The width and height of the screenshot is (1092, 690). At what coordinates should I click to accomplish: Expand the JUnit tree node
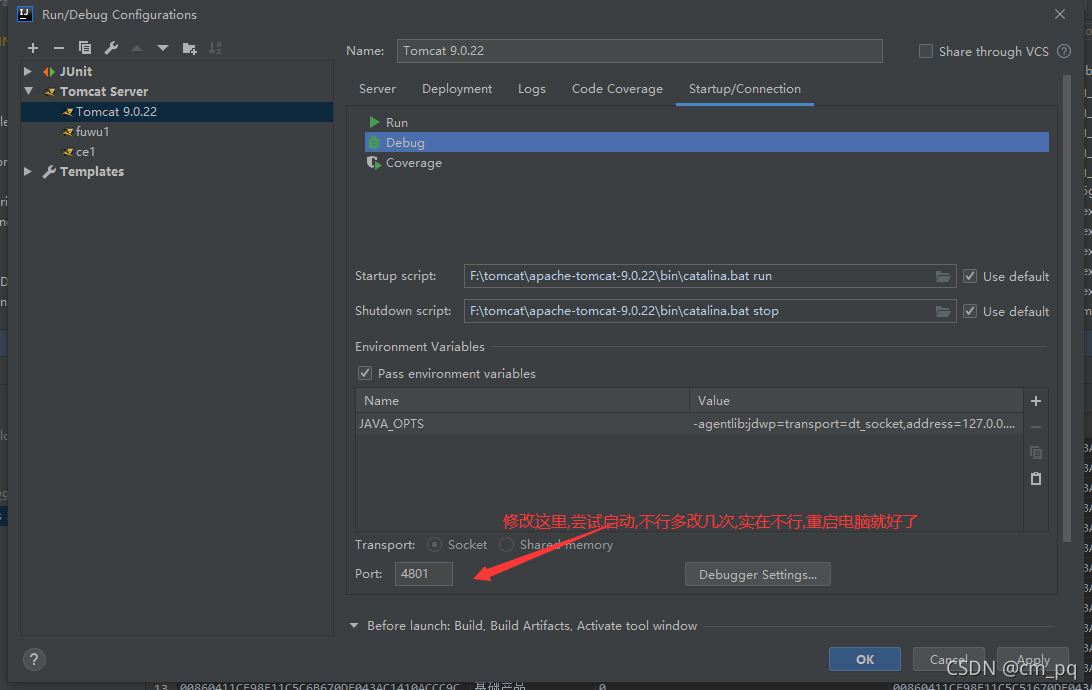click(28, 71)
